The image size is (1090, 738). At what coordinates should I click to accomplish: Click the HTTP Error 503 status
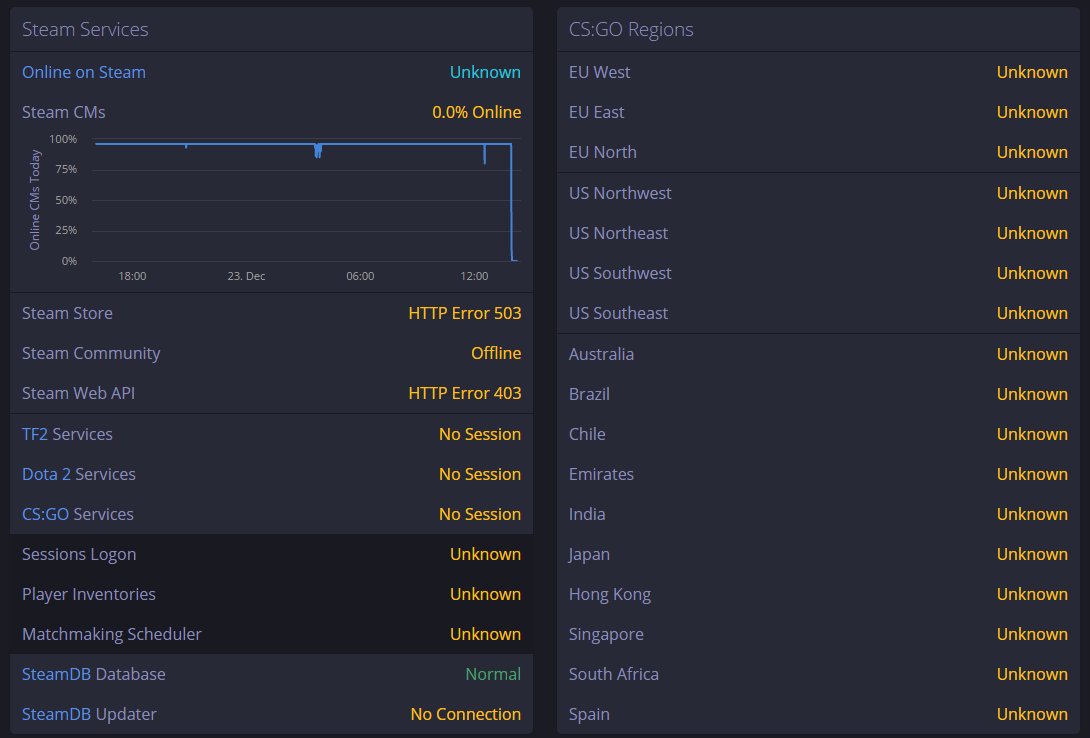click(464, 313)
